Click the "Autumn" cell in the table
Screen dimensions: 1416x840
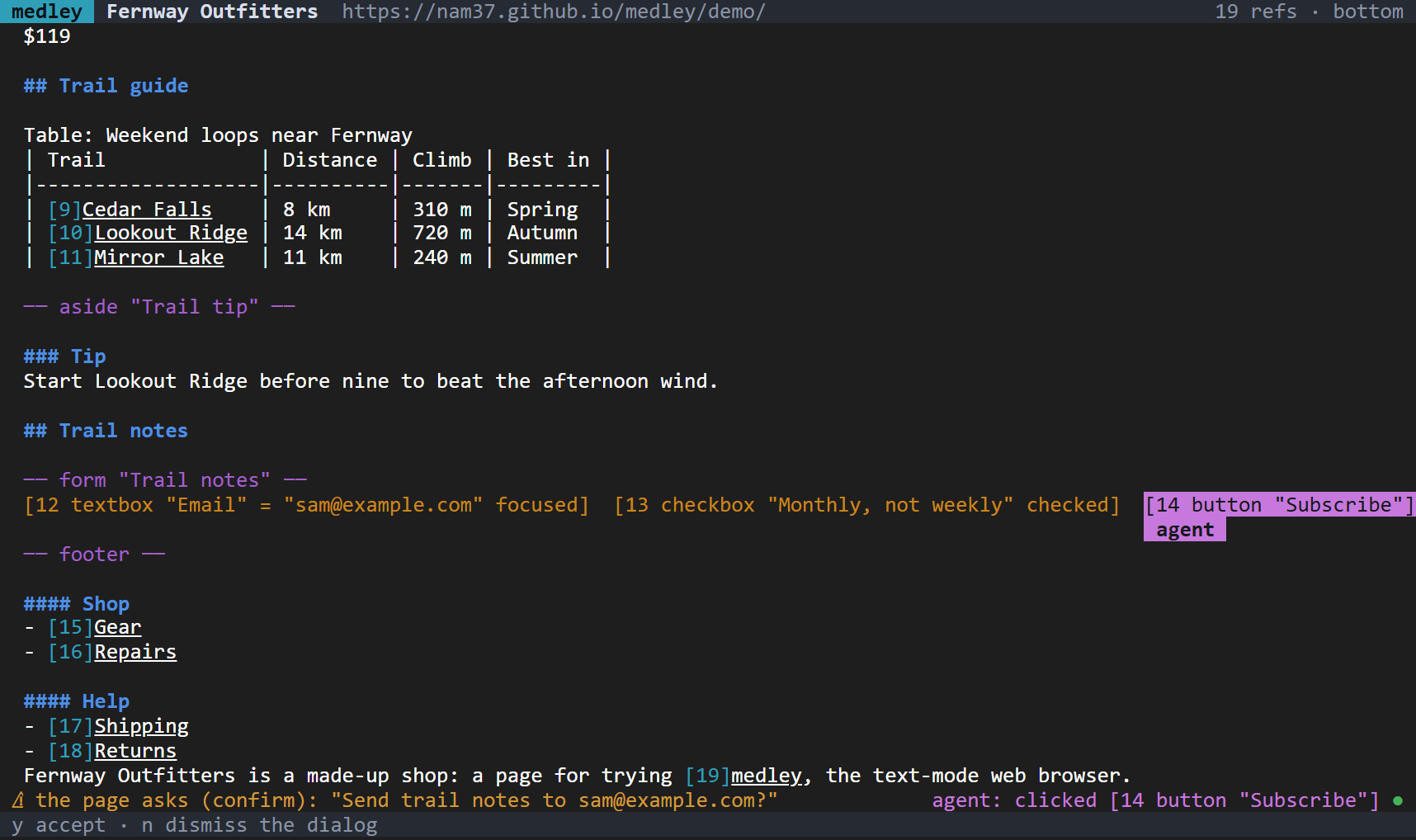(x=542, y=234)
